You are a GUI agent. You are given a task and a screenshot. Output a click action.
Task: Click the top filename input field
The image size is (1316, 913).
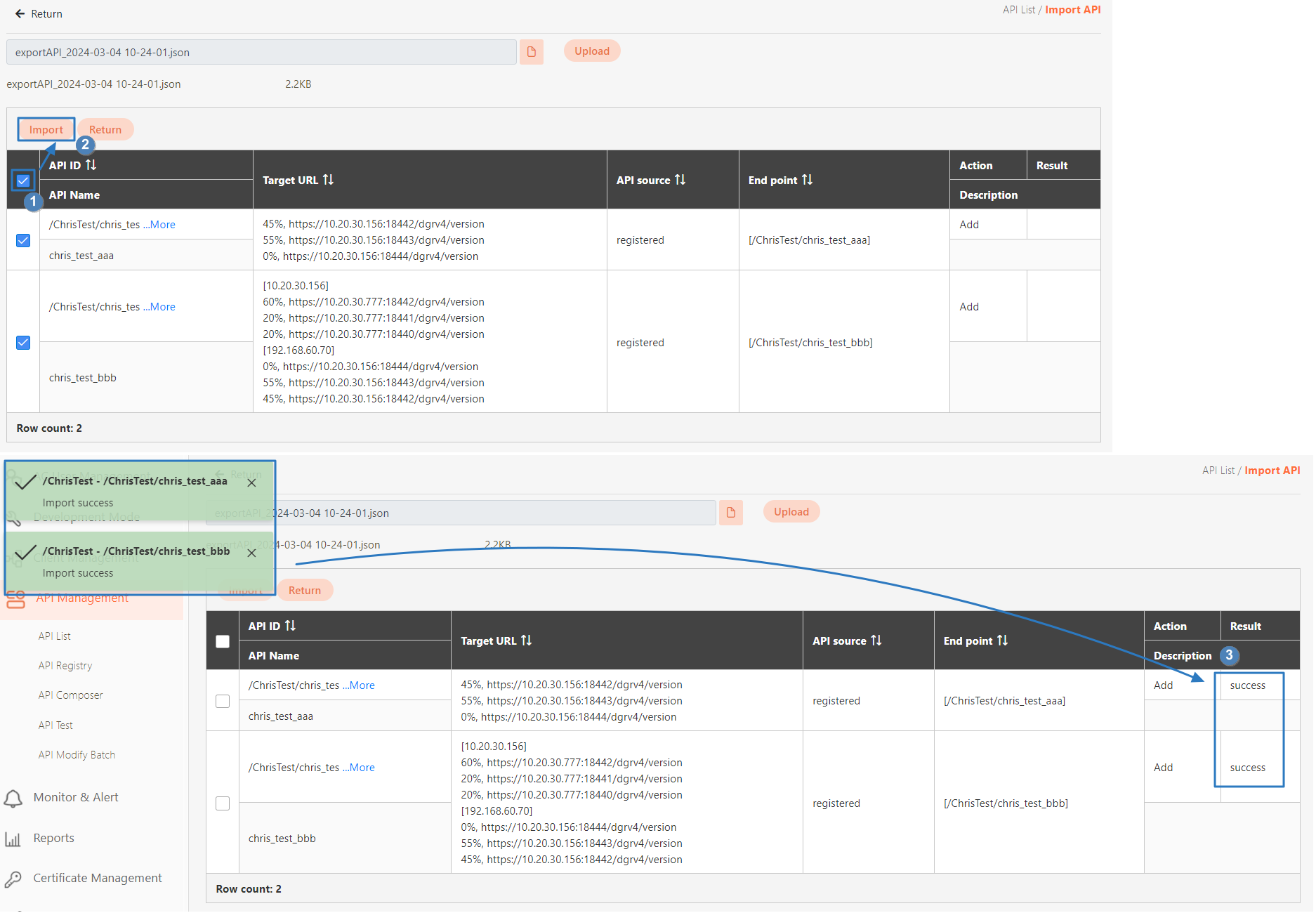(x=261, y=53)
